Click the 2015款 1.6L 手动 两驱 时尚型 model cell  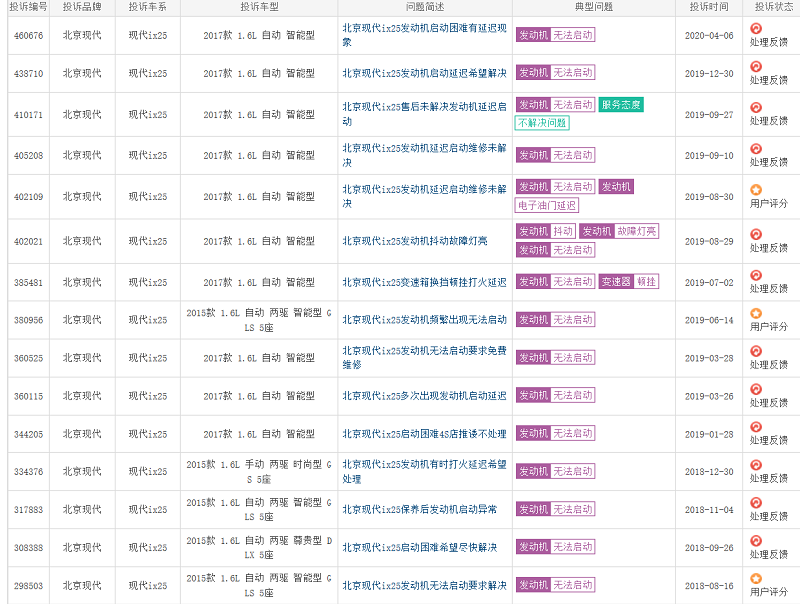[259, 472]
